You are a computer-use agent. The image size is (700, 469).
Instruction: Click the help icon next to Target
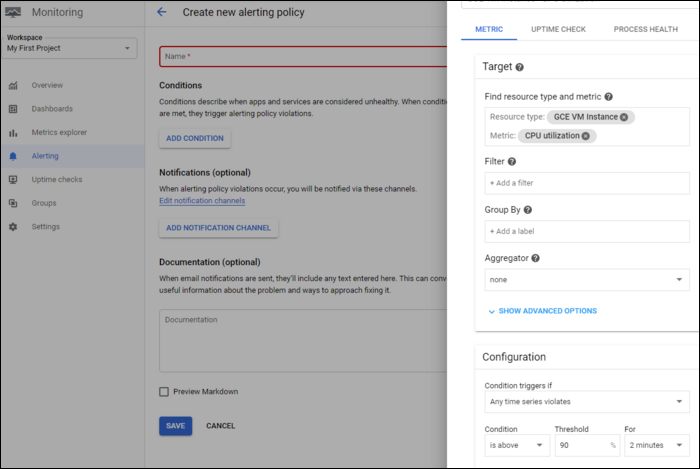(x=520, y=67)
